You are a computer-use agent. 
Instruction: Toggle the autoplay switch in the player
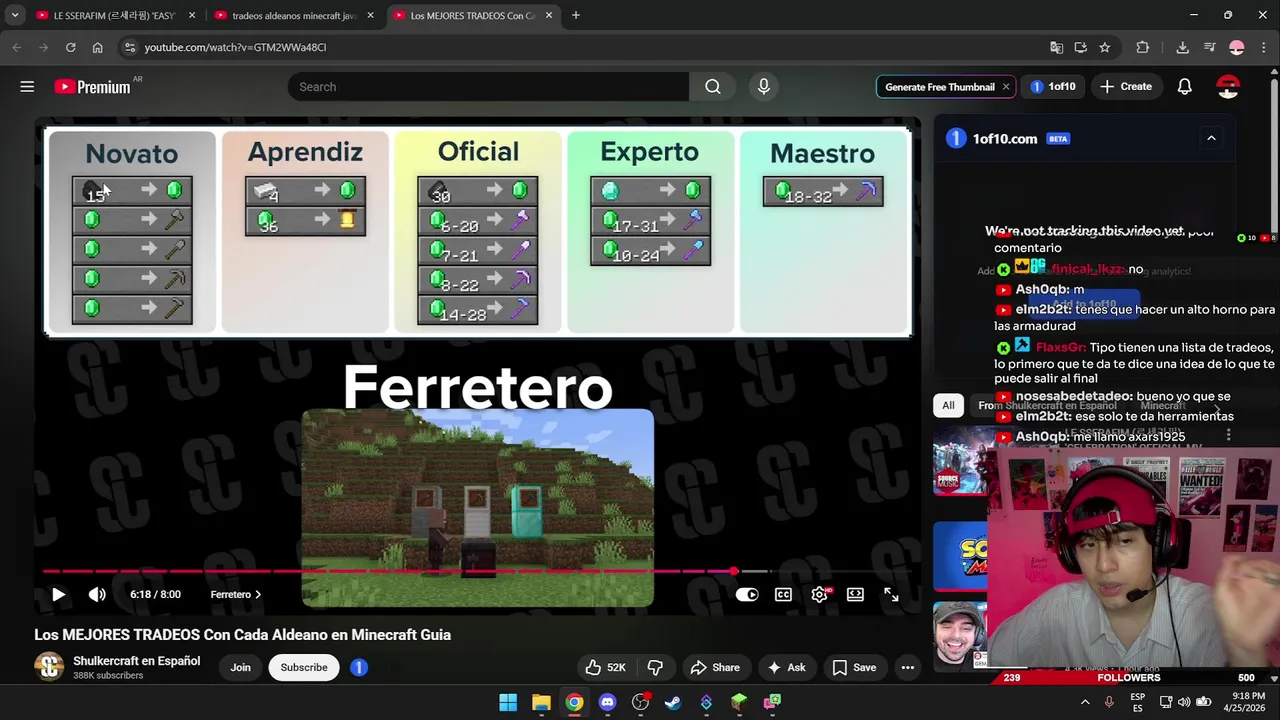click(747, 594)
